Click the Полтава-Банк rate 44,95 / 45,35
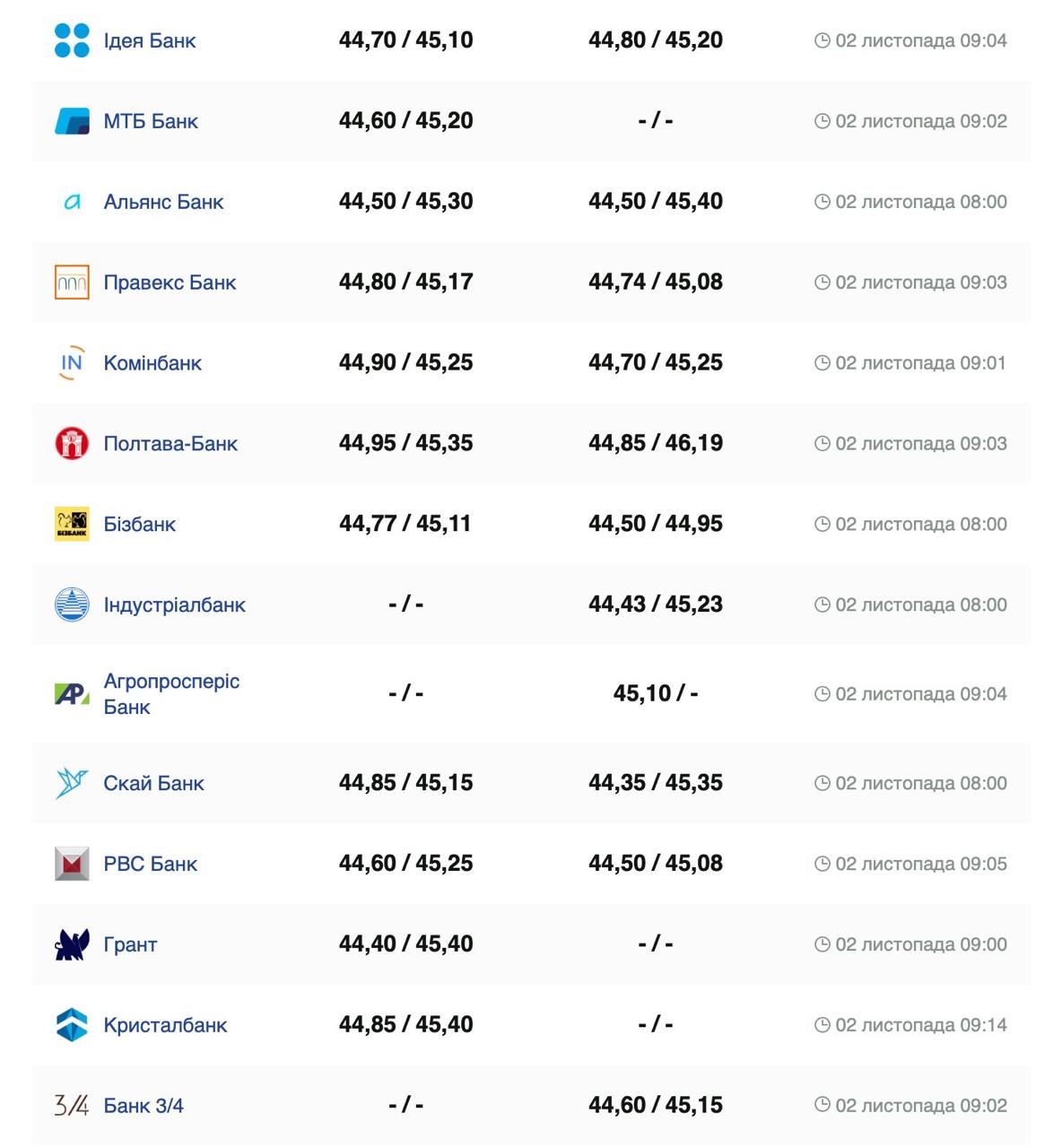1045x1148 pixels. (x=405, y=443)
